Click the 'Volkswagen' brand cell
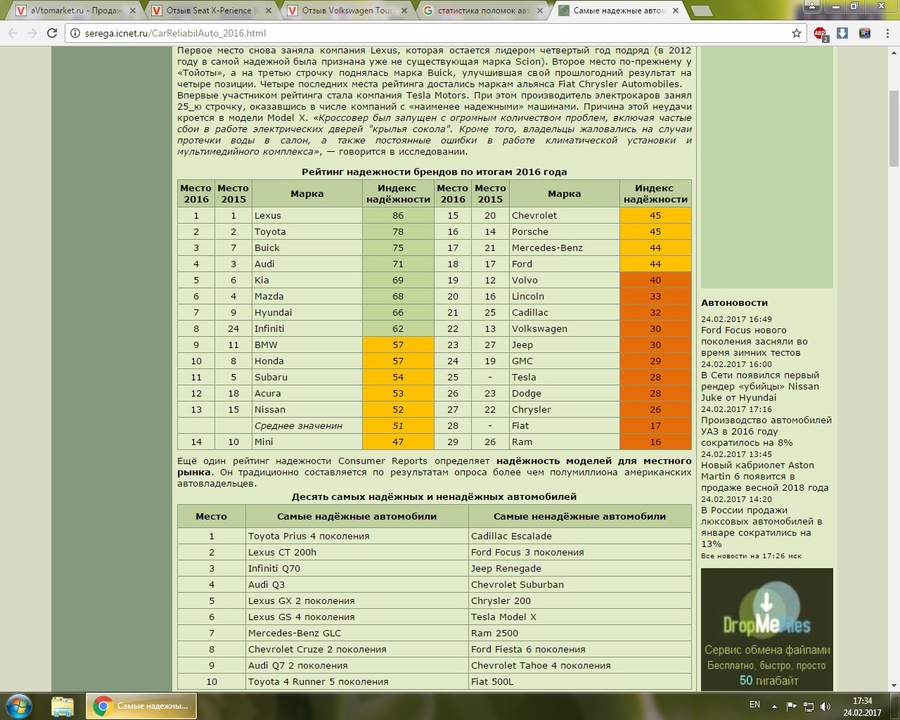 pyautogui.click(x=564, y=328)
